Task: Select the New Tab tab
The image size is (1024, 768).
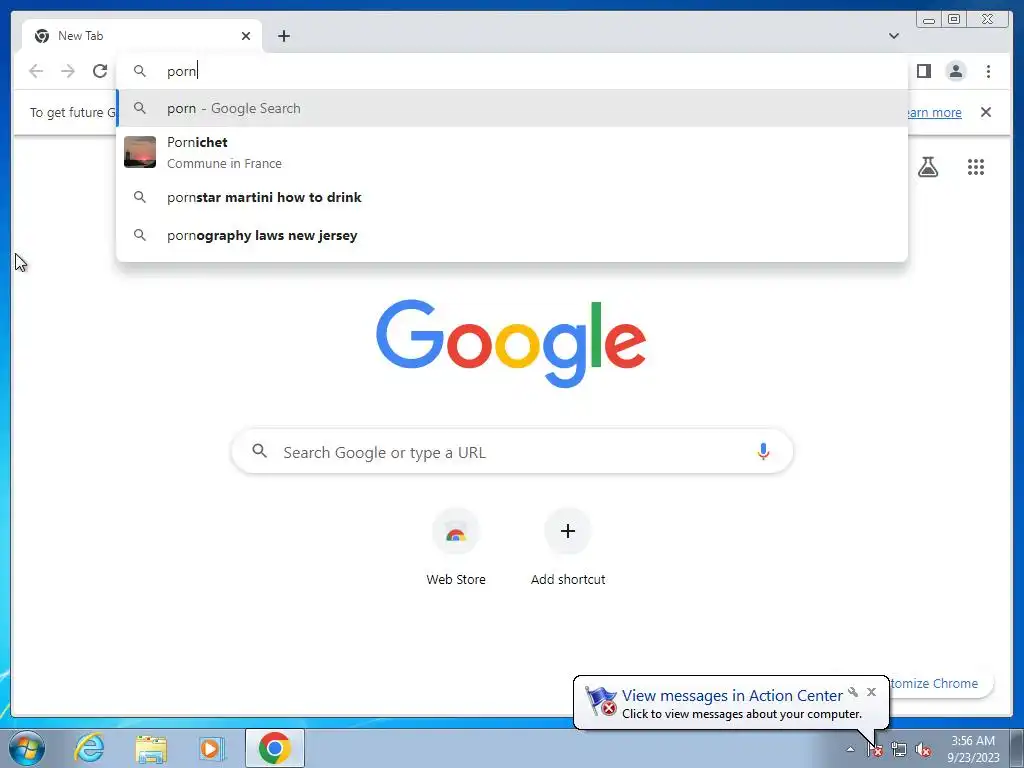Action: [x=142, y=36]
